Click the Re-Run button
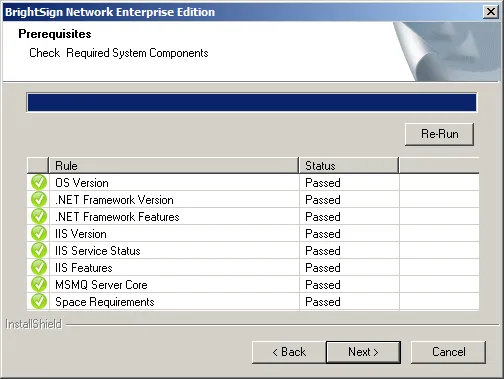 tap(439, 134)
